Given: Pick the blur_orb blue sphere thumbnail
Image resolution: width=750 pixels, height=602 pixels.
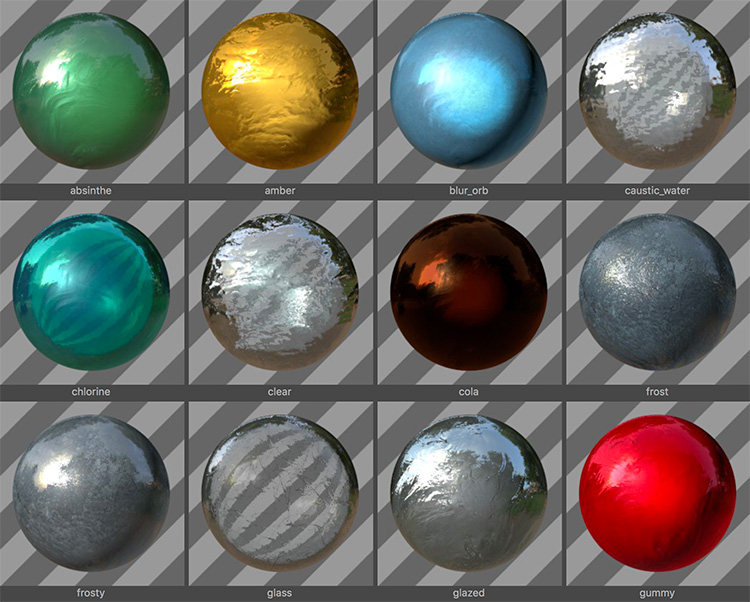Looking at the screenshot, I should point(469,91).
